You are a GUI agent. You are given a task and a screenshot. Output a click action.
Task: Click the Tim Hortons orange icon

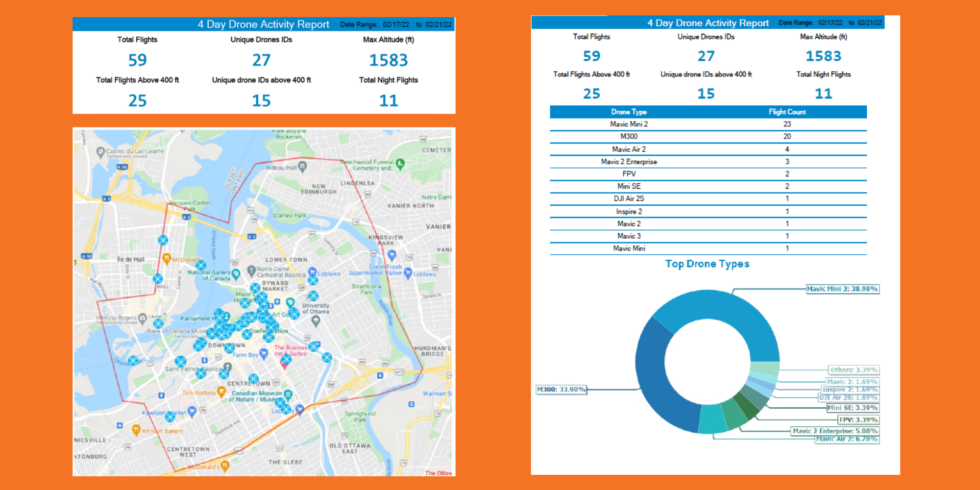coord(221,392)
